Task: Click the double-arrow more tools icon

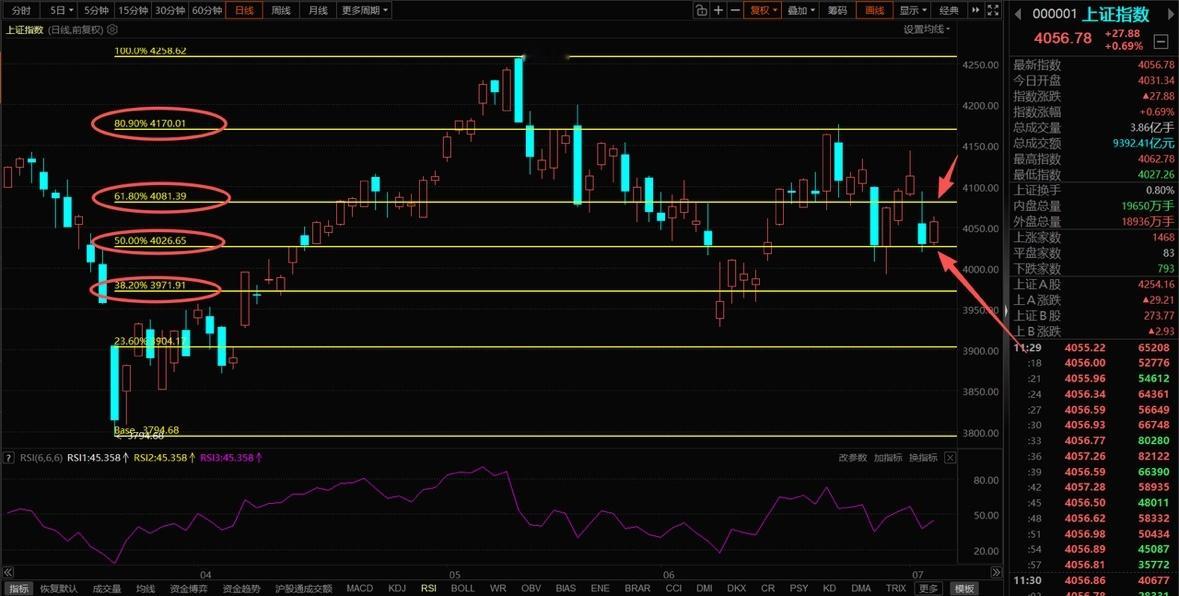Action: click(x=977, y=11)
